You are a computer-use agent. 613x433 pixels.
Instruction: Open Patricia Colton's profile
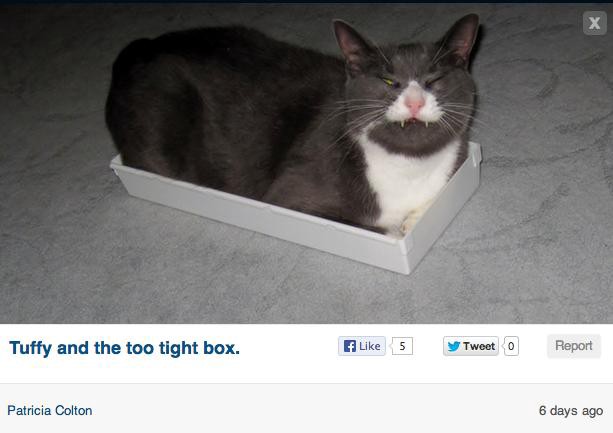[50, 410]
